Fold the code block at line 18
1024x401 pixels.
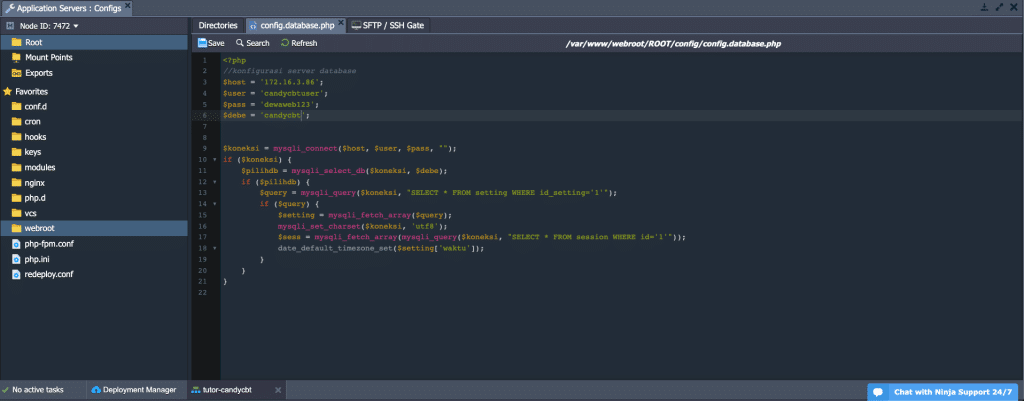pyautogui.click(x=215, y=247)
